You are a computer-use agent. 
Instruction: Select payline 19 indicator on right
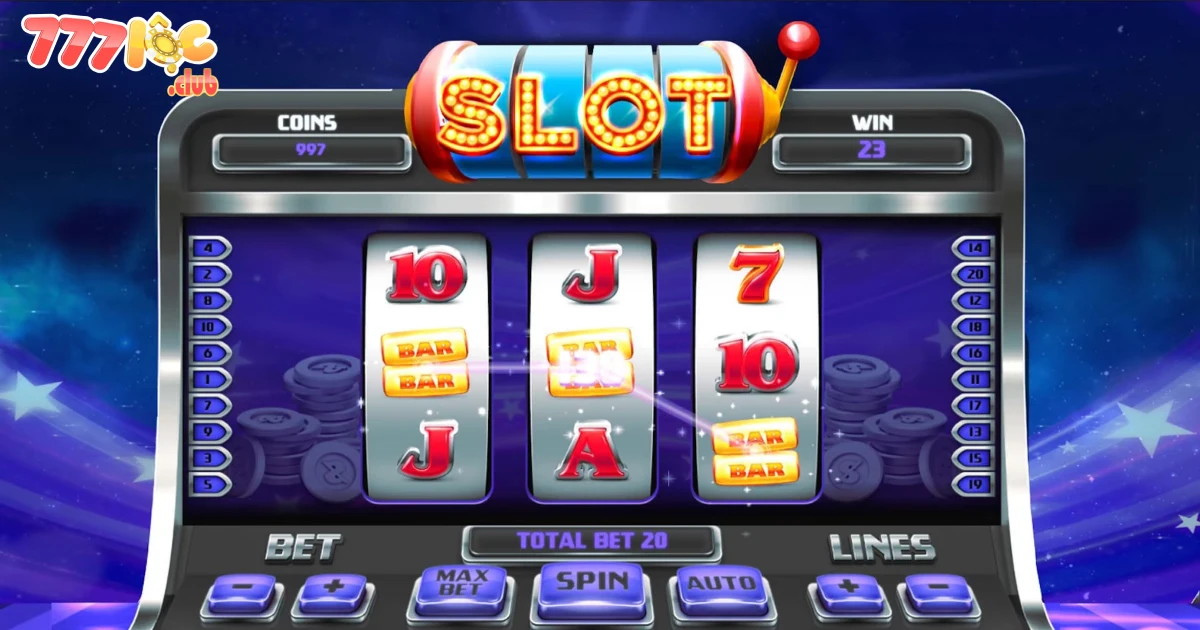point(972,484)
